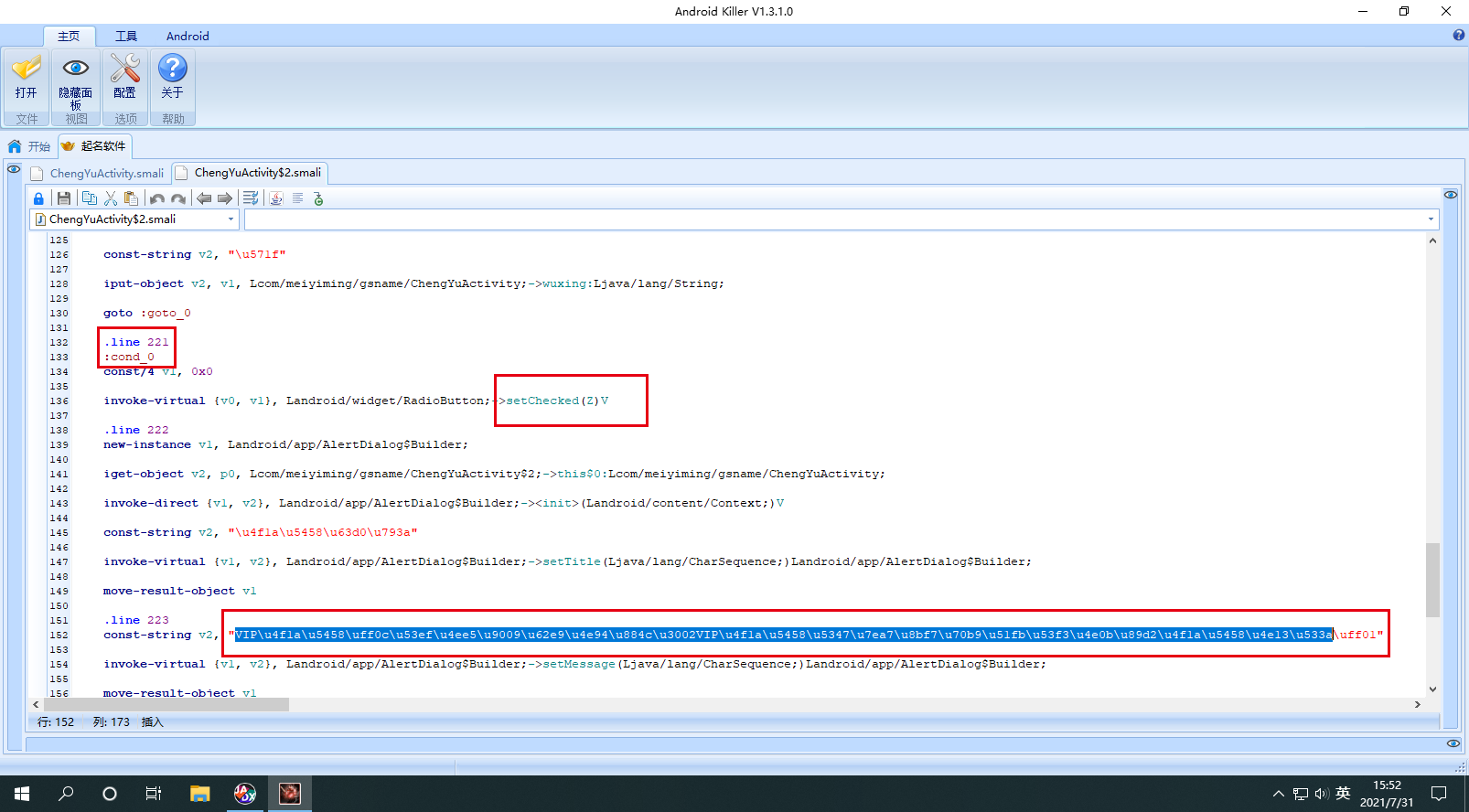Click the undo arrow icon

tap(157, 198)
